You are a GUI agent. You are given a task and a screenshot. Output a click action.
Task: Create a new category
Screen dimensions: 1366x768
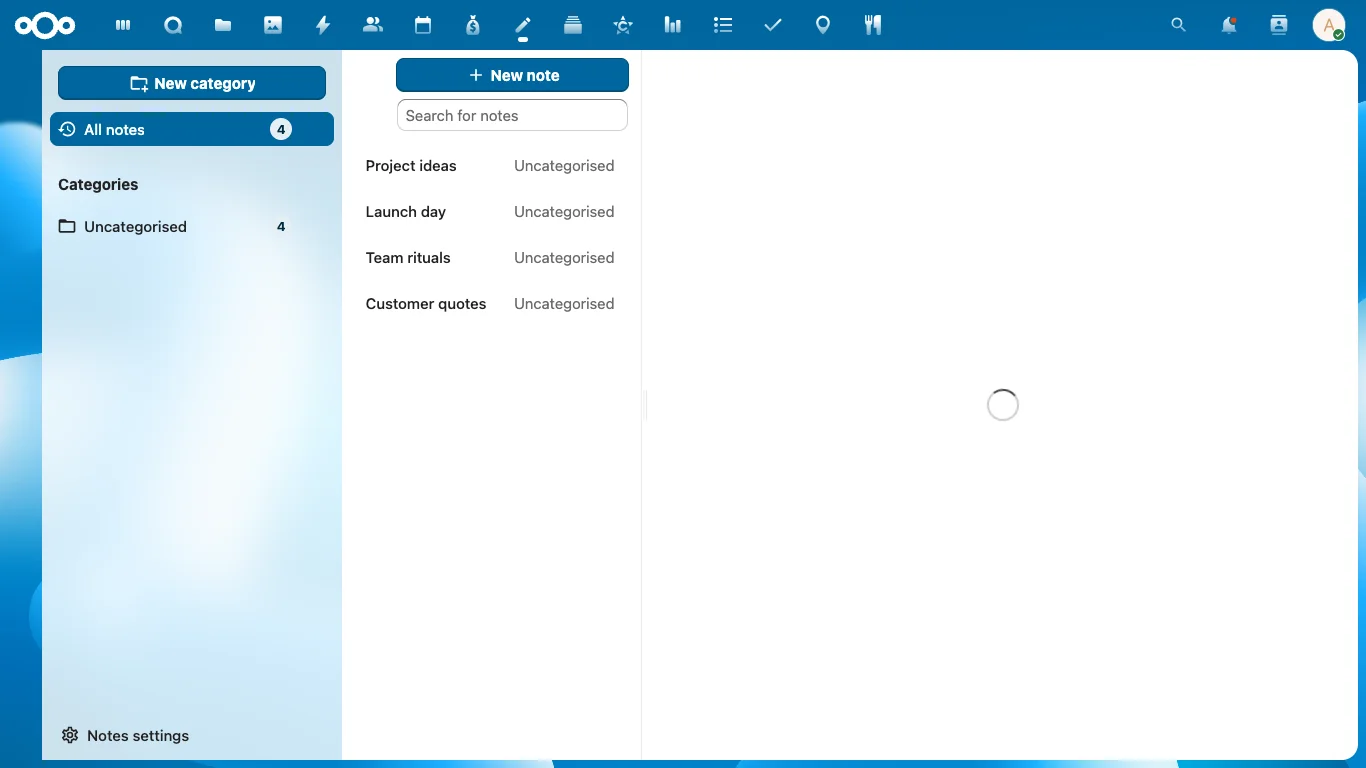(192, 83)
